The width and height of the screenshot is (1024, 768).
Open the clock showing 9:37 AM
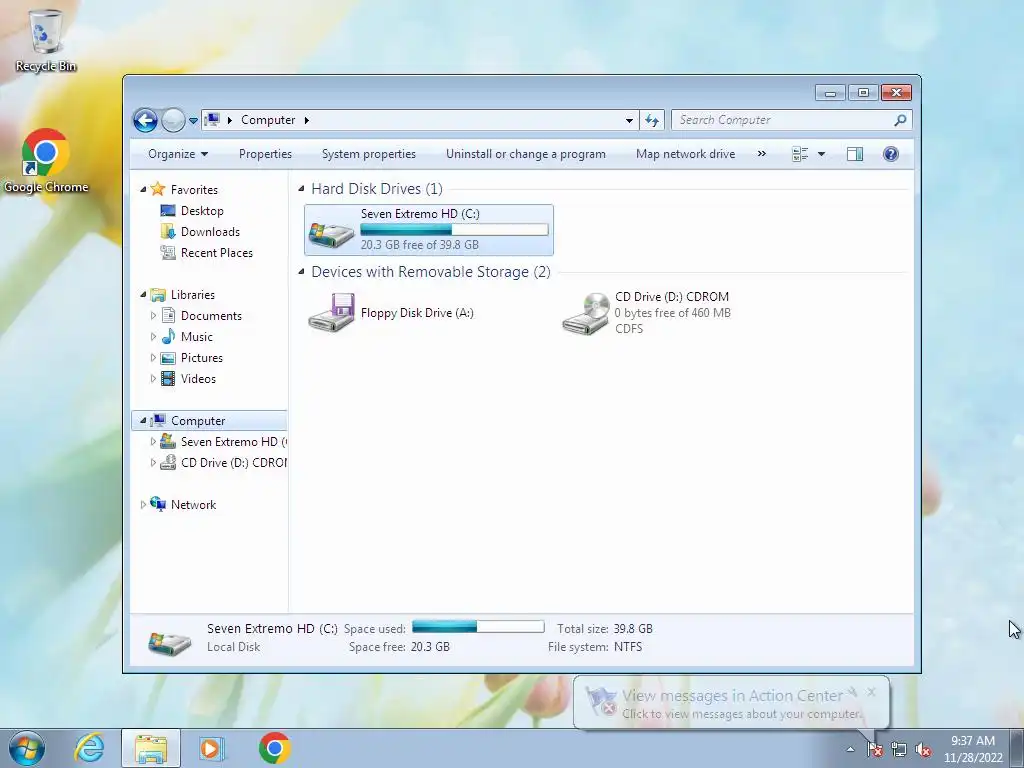[x=972, y=749]
